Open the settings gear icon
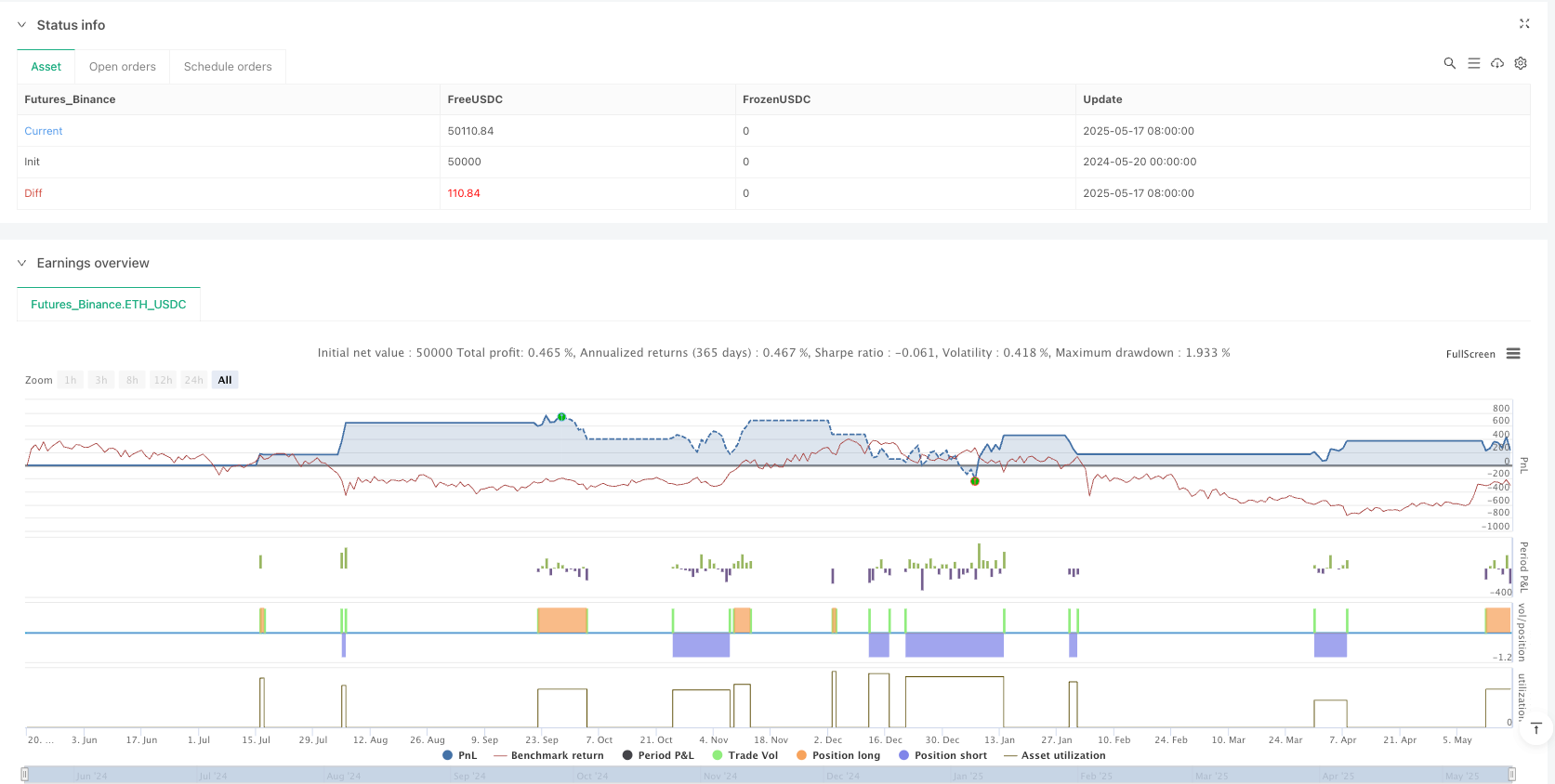 pos(1521,63)
